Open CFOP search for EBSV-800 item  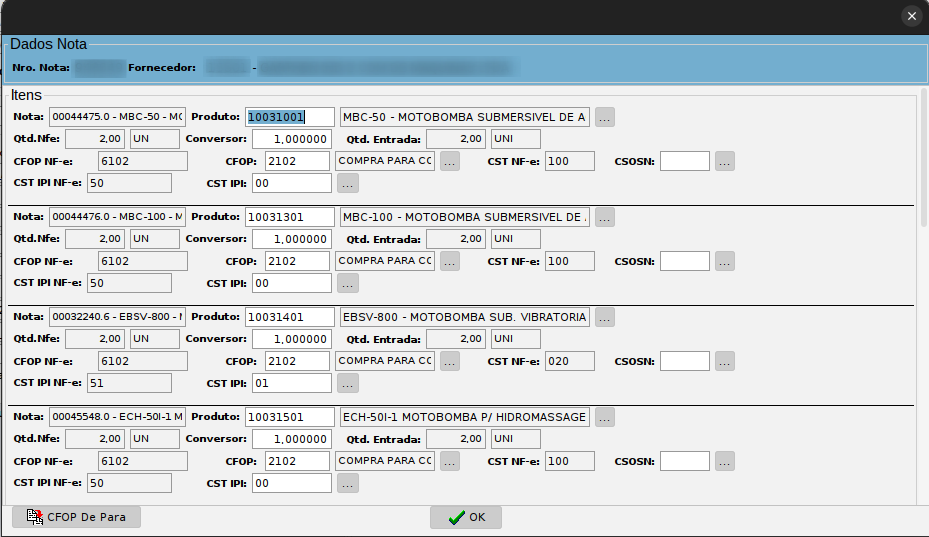pyautogui.click(x=449, y=361)
